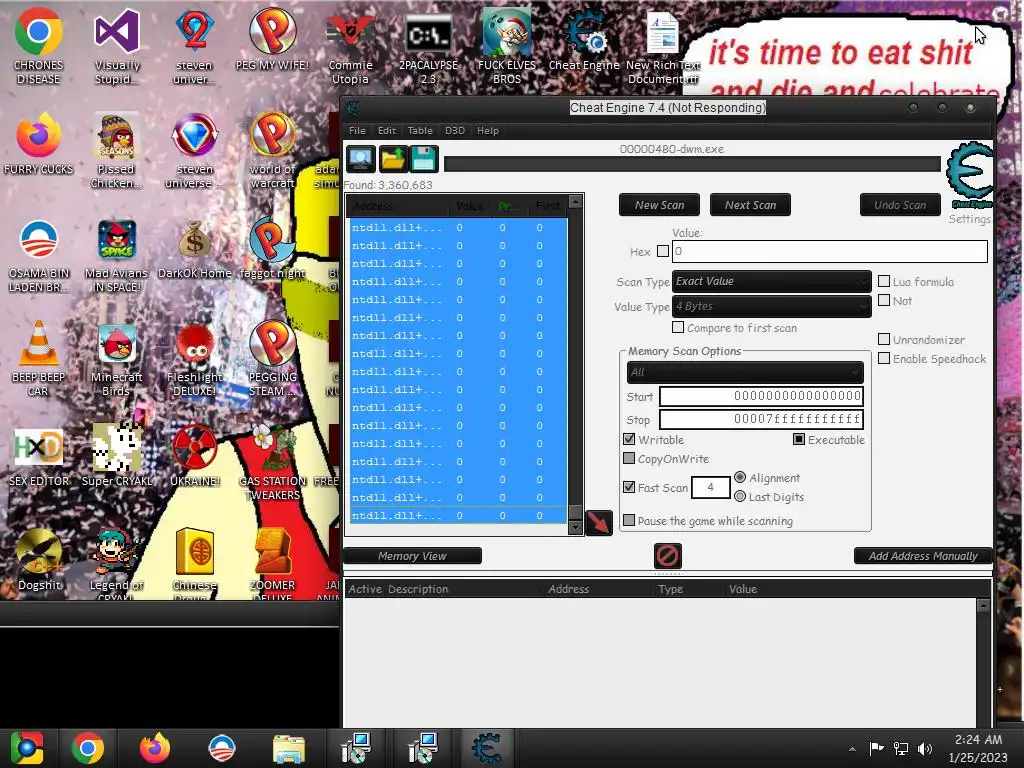
Task: Uncheck the Fast Scan checkbox
Action: [629, 487]
